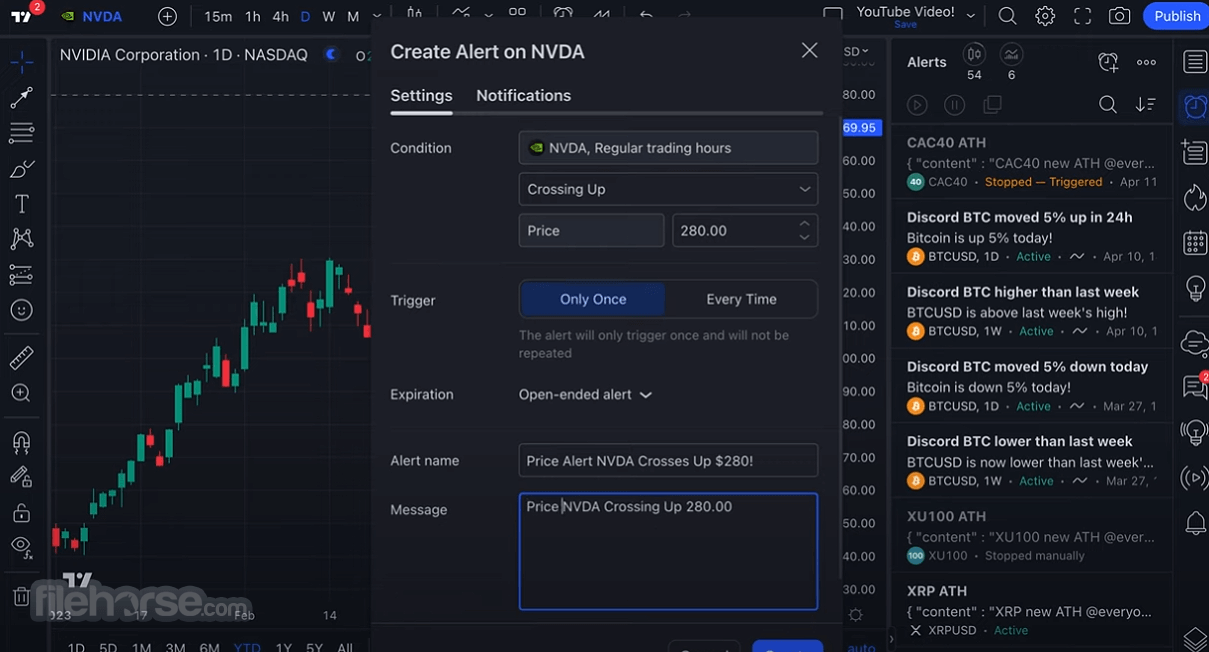This screenshot has width=1209, height=652.
Task: Select the crosshair cursor tool
Action: tap(21, 62)
